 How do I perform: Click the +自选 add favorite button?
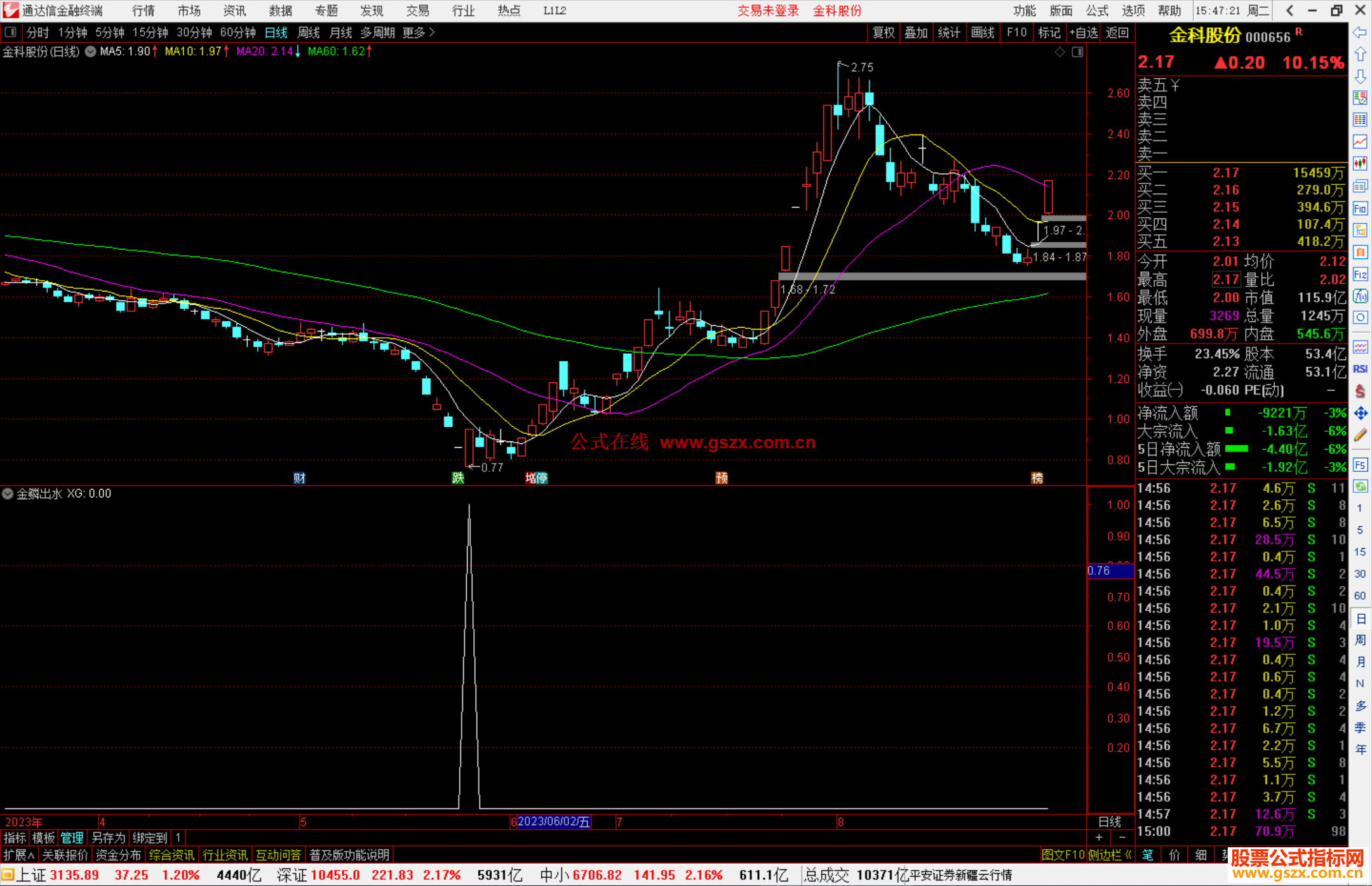(1083, 32)
